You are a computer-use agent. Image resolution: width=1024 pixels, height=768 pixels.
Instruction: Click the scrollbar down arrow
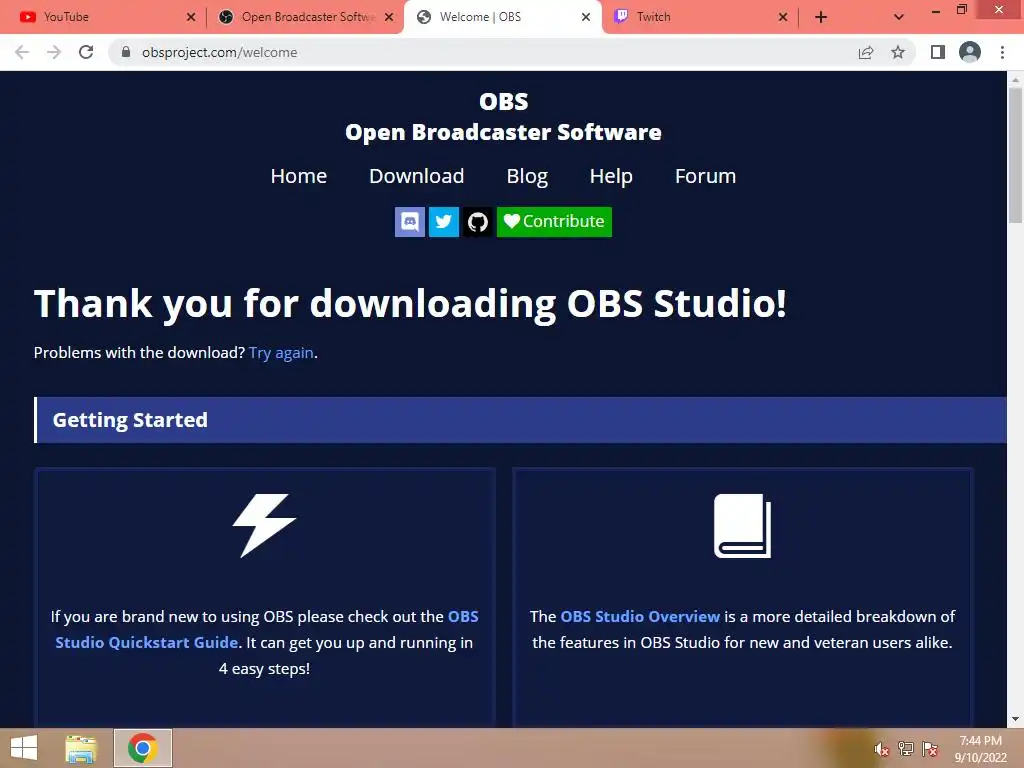[x=1015, y=720]
